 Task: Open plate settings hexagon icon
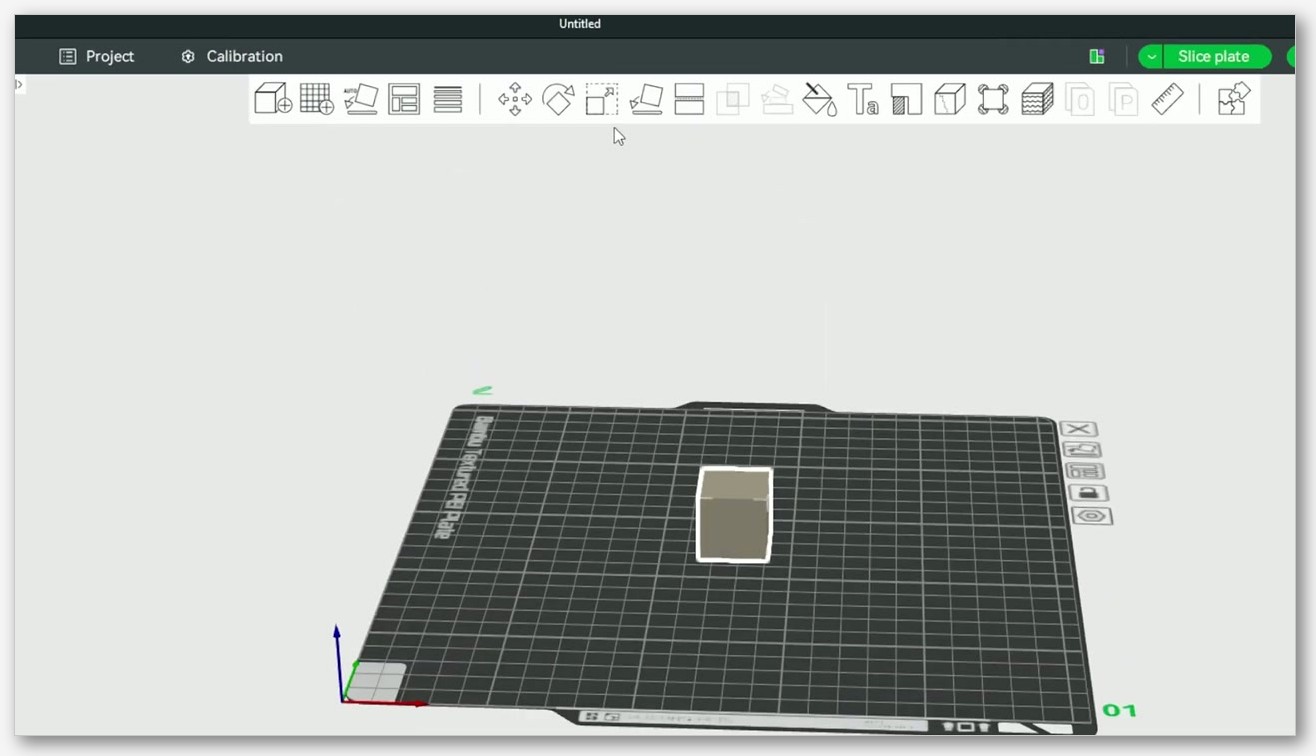pos(1092,516)
